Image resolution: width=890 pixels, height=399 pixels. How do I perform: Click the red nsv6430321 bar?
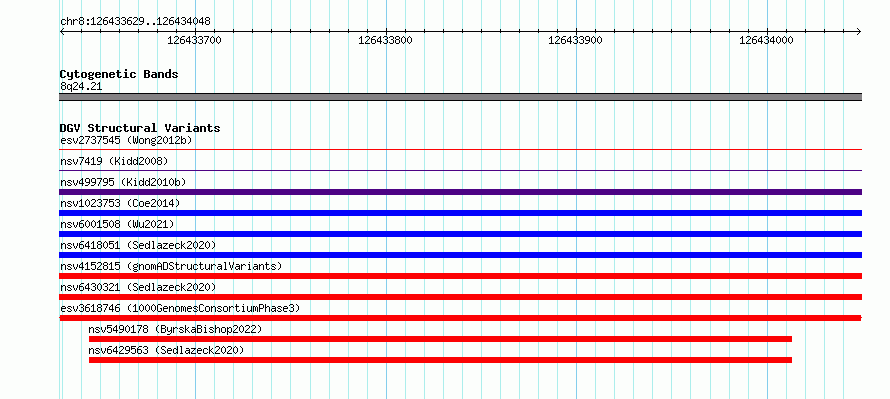tap(461, 297)
